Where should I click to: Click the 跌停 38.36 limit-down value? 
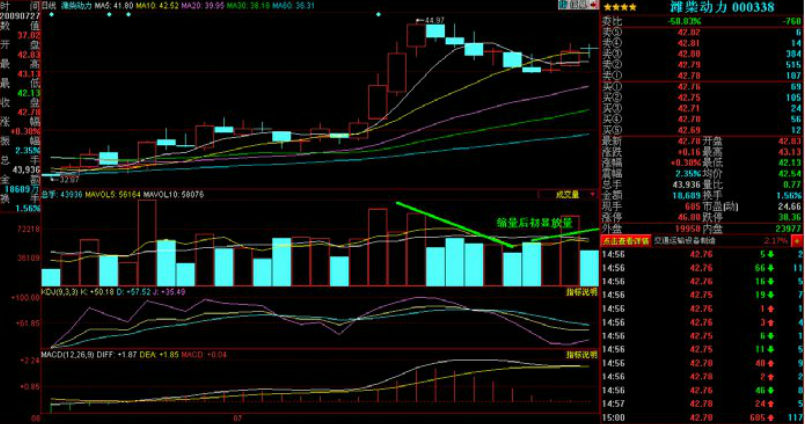coord(790,217)
